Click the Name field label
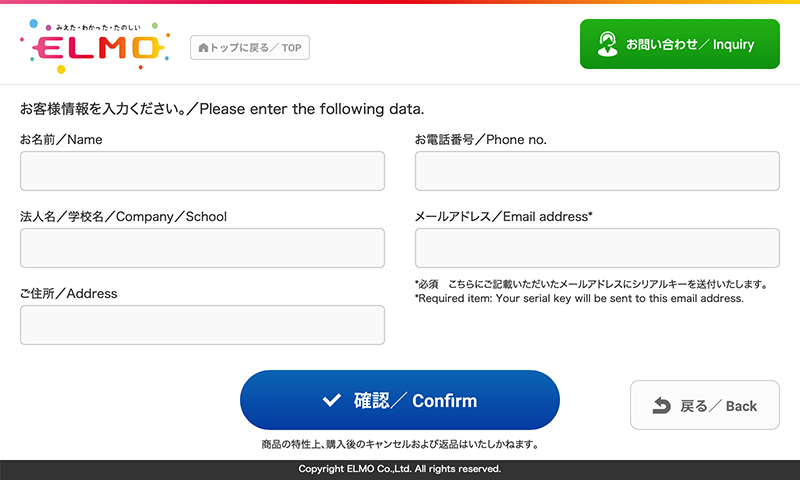 pyautogui.click(x=61, y=140)
